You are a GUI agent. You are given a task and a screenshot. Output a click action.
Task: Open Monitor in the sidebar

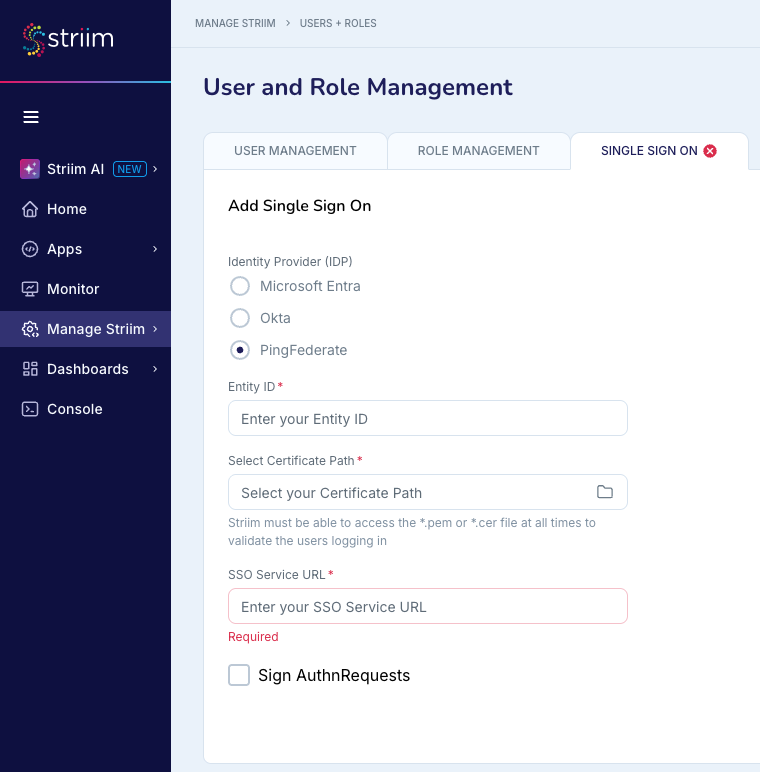click(x=85, y=289)
